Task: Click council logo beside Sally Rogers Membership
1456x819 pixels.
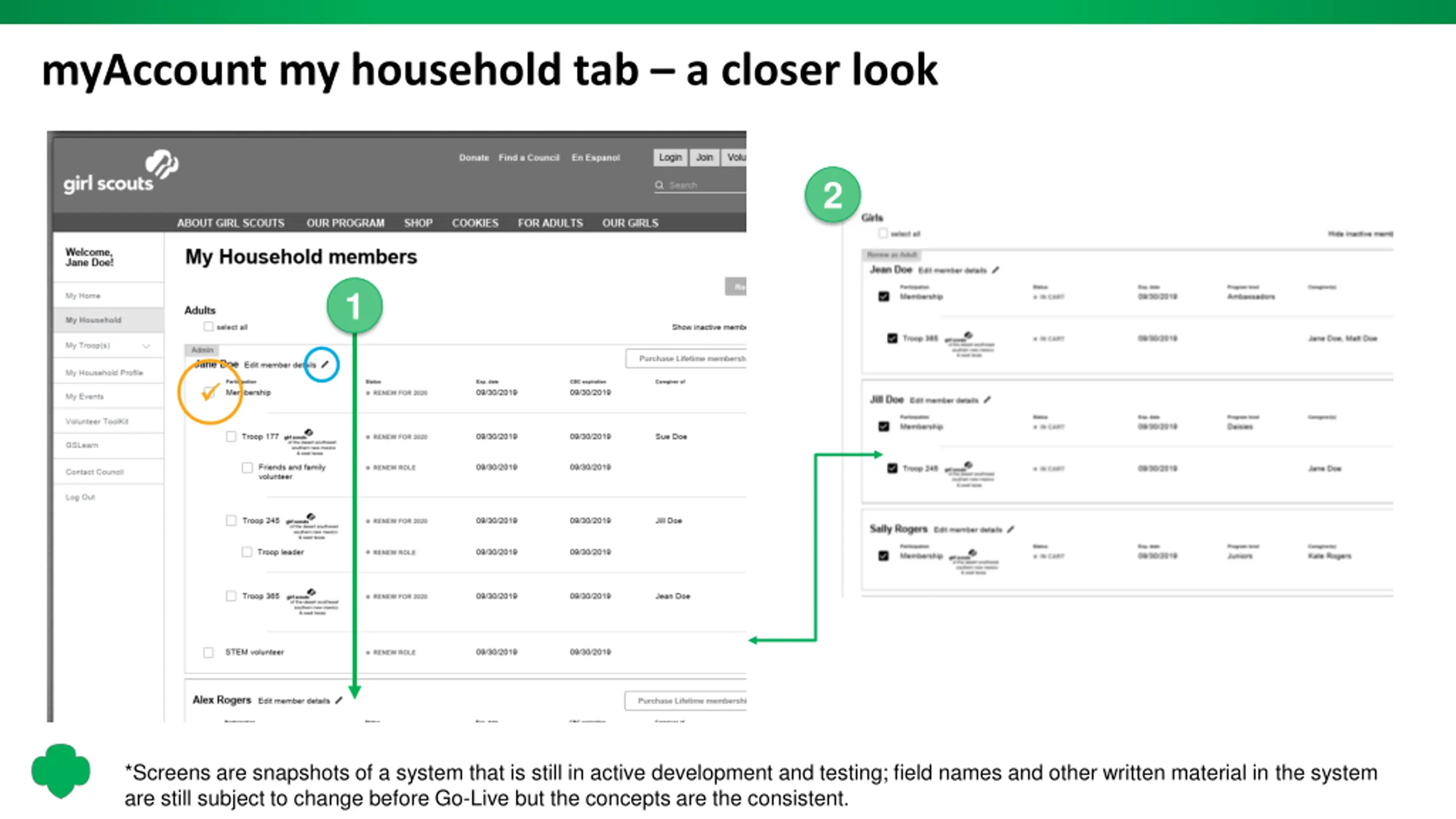Action: click(x=974, y=562)
